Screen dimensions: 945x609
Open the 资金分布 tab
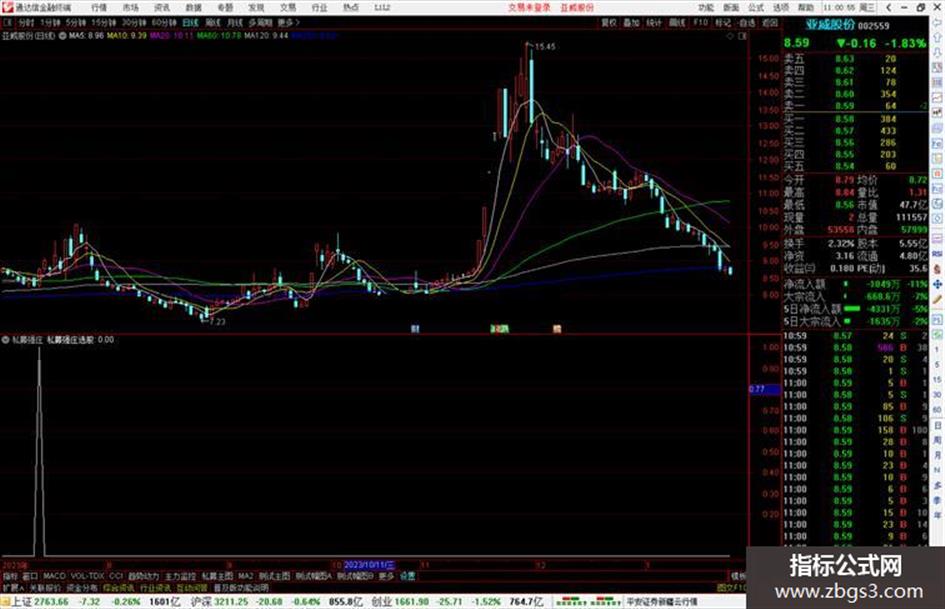pos(81,587)
